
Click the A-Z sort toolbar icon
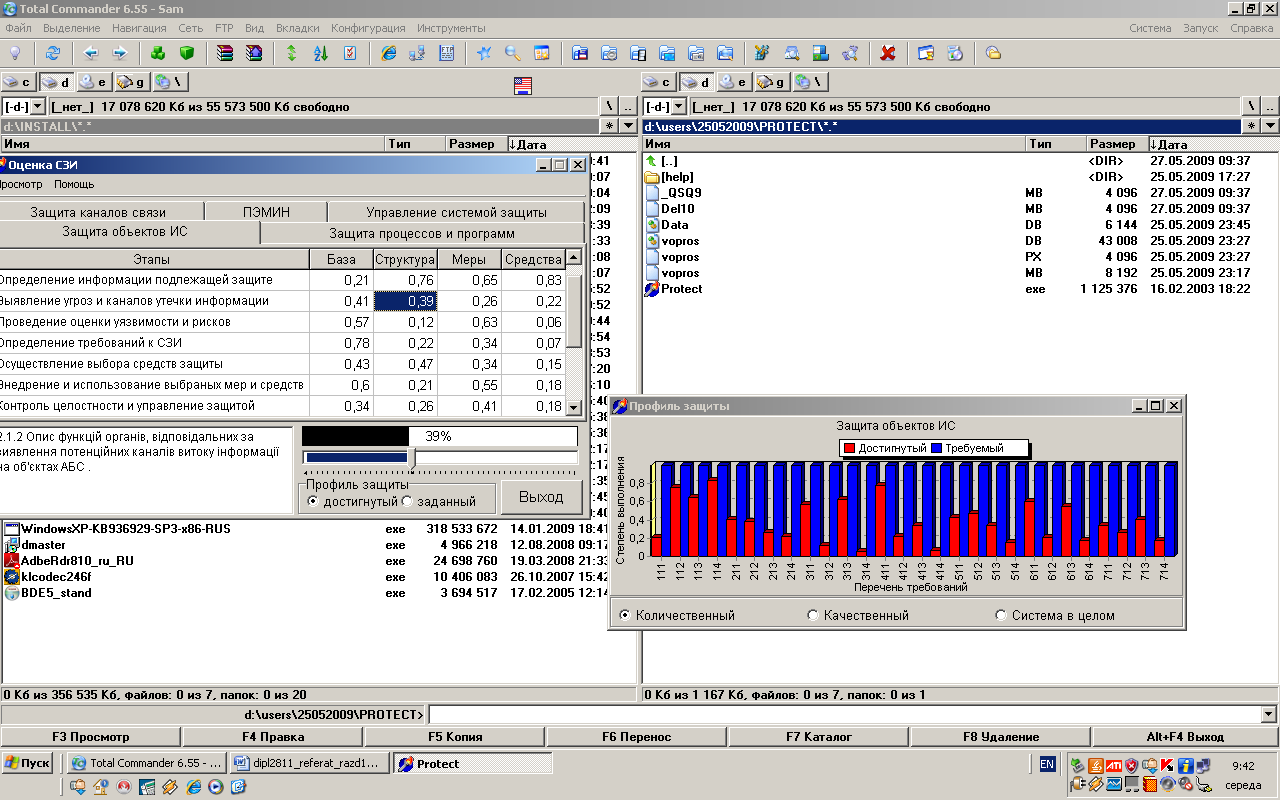point(321,53)
